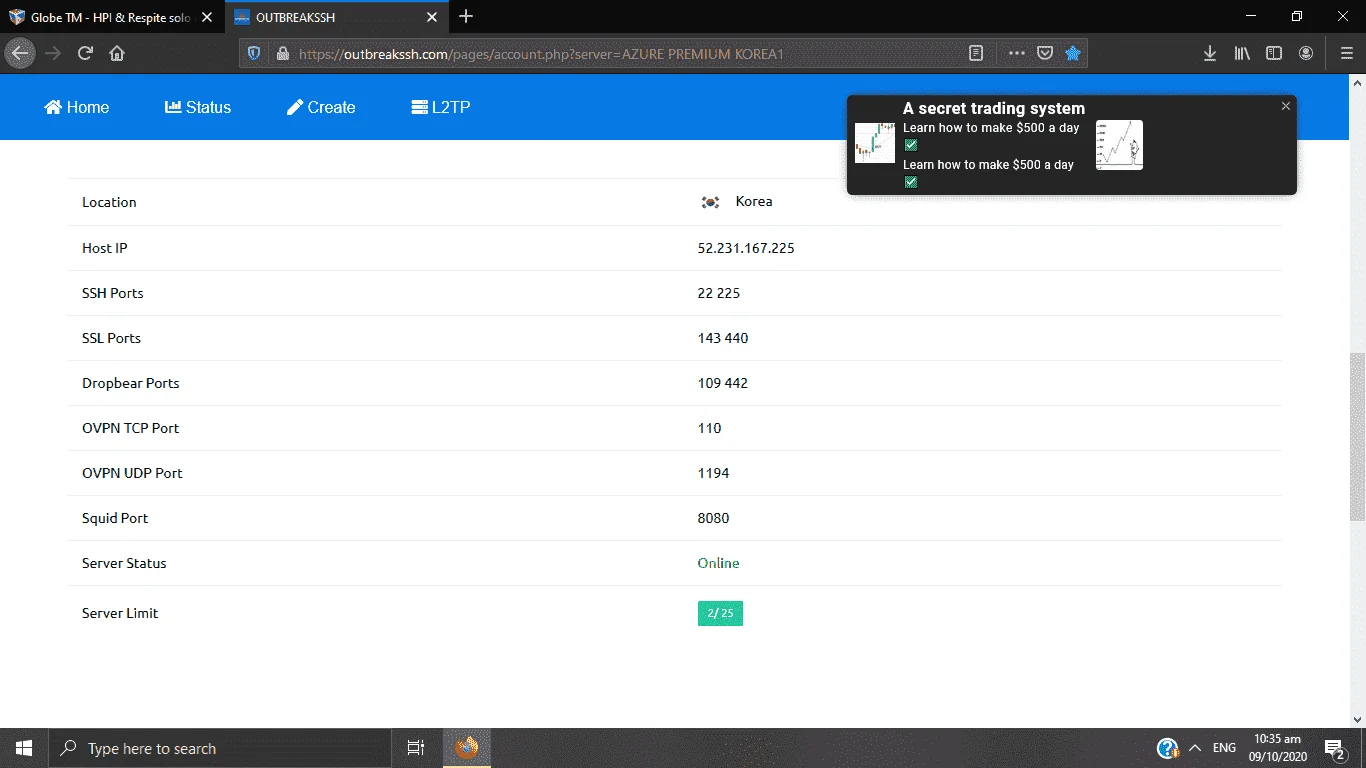Click the Squid Port value 8080

(714, 518)
